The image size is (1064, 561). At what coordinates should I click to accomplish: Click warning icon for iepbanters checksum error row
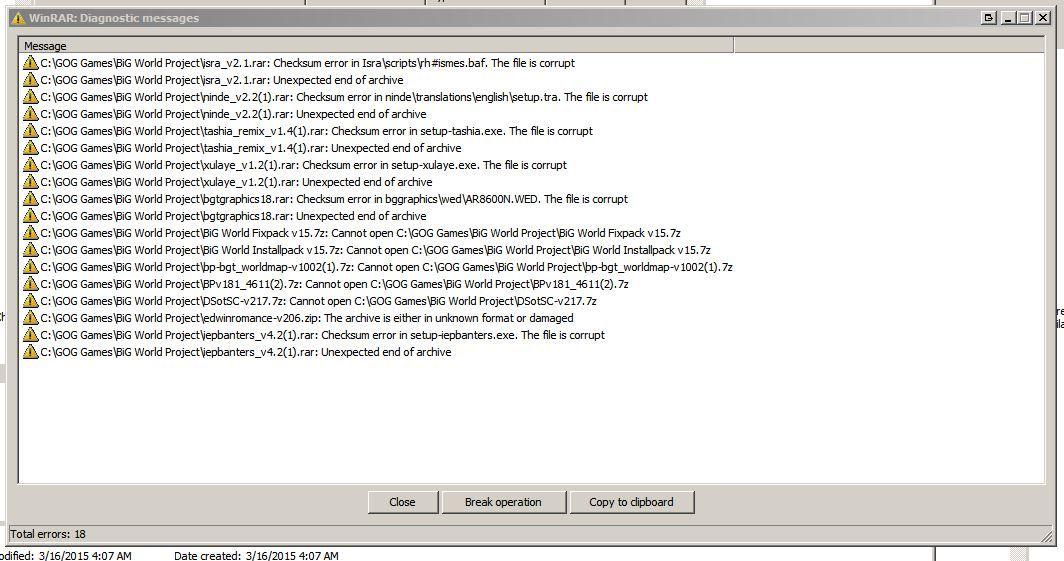coord(30,334)
